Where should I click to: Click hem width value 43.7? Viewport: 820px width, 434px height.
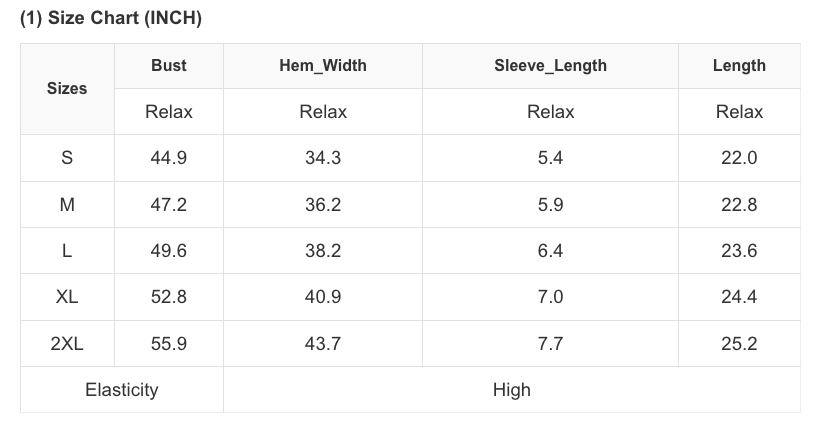click(x=323, y=344)
